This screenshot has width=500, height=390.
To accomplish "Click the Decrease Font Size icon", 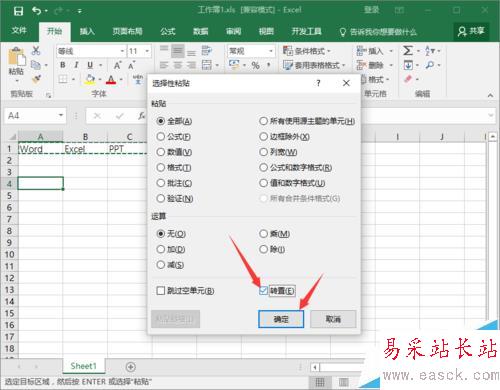I will [x=132, y=65].
